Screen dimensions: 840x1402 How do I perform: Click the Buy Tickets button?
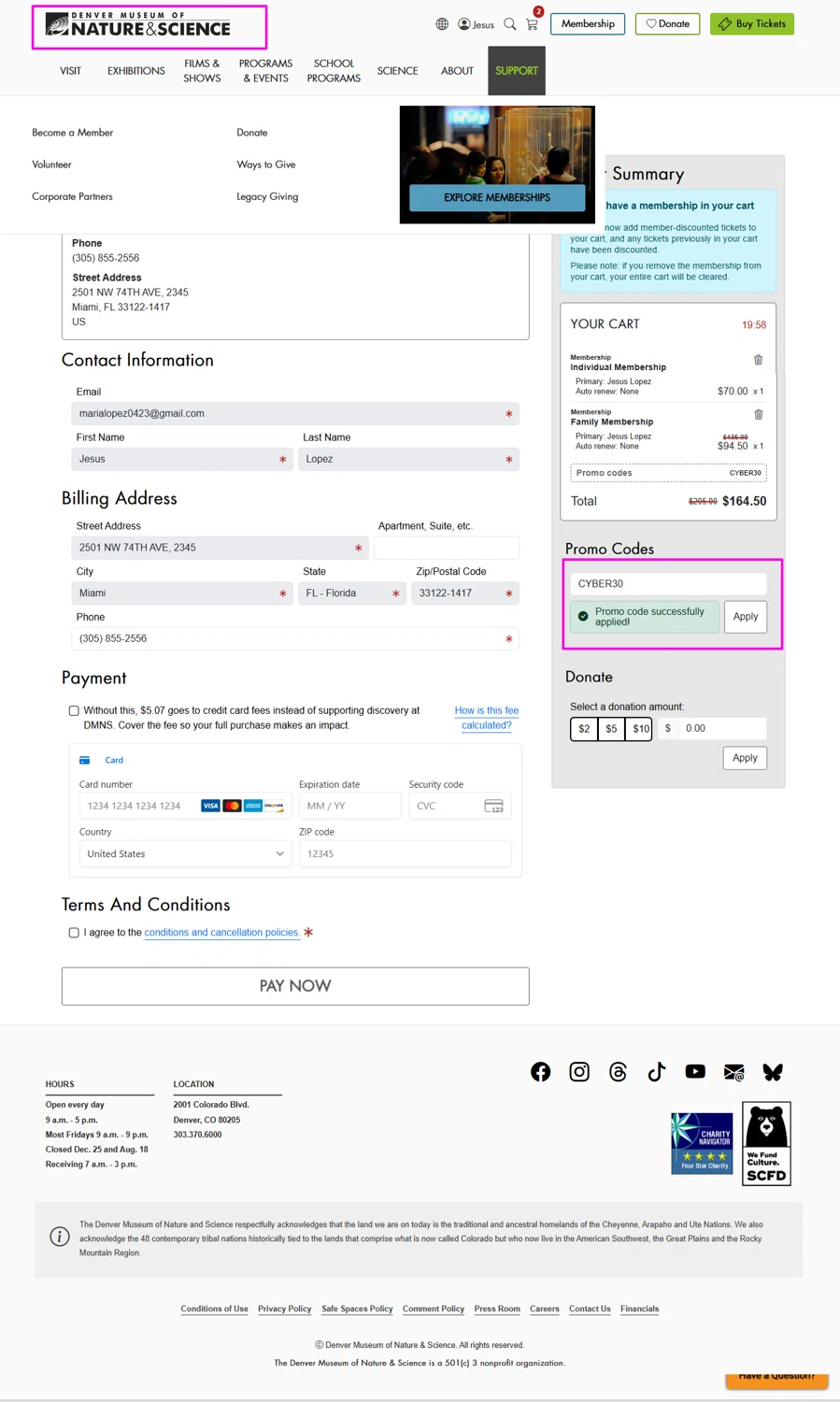coord(752,23)
